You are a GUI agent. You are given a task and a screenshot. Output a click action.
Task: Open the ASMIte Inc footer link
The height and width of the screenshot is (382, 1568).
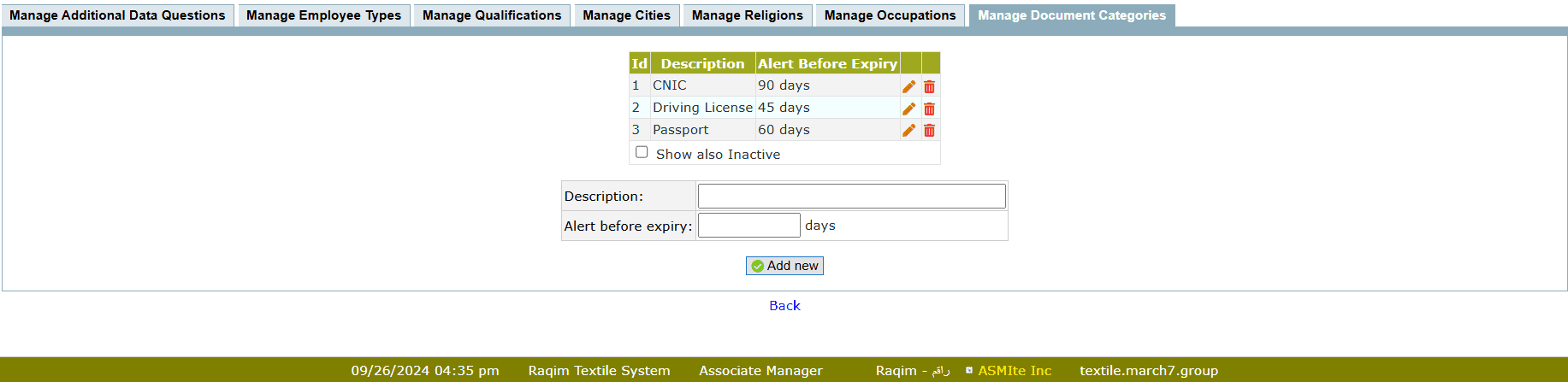click(x=1015, y=371)
